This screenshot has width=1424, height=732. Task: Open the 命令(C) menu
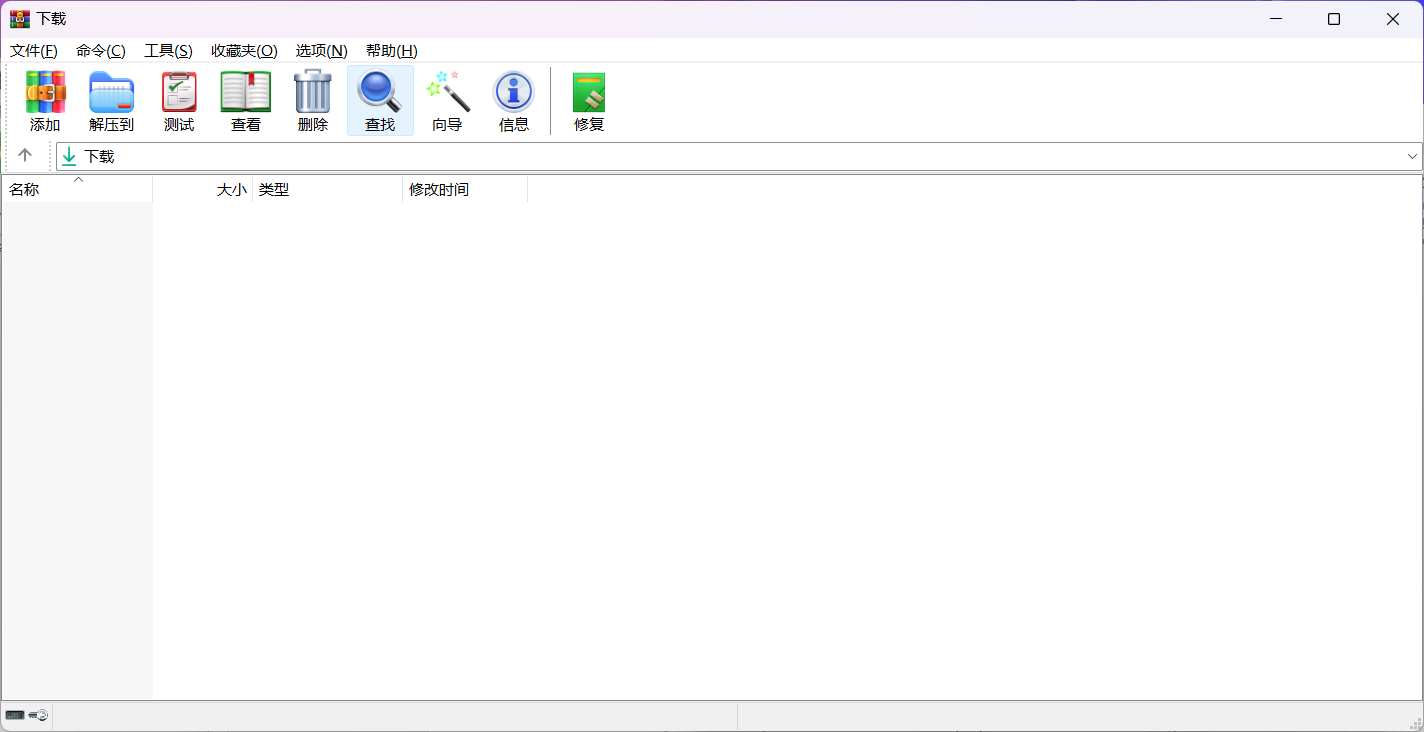(x=101, y=51)
